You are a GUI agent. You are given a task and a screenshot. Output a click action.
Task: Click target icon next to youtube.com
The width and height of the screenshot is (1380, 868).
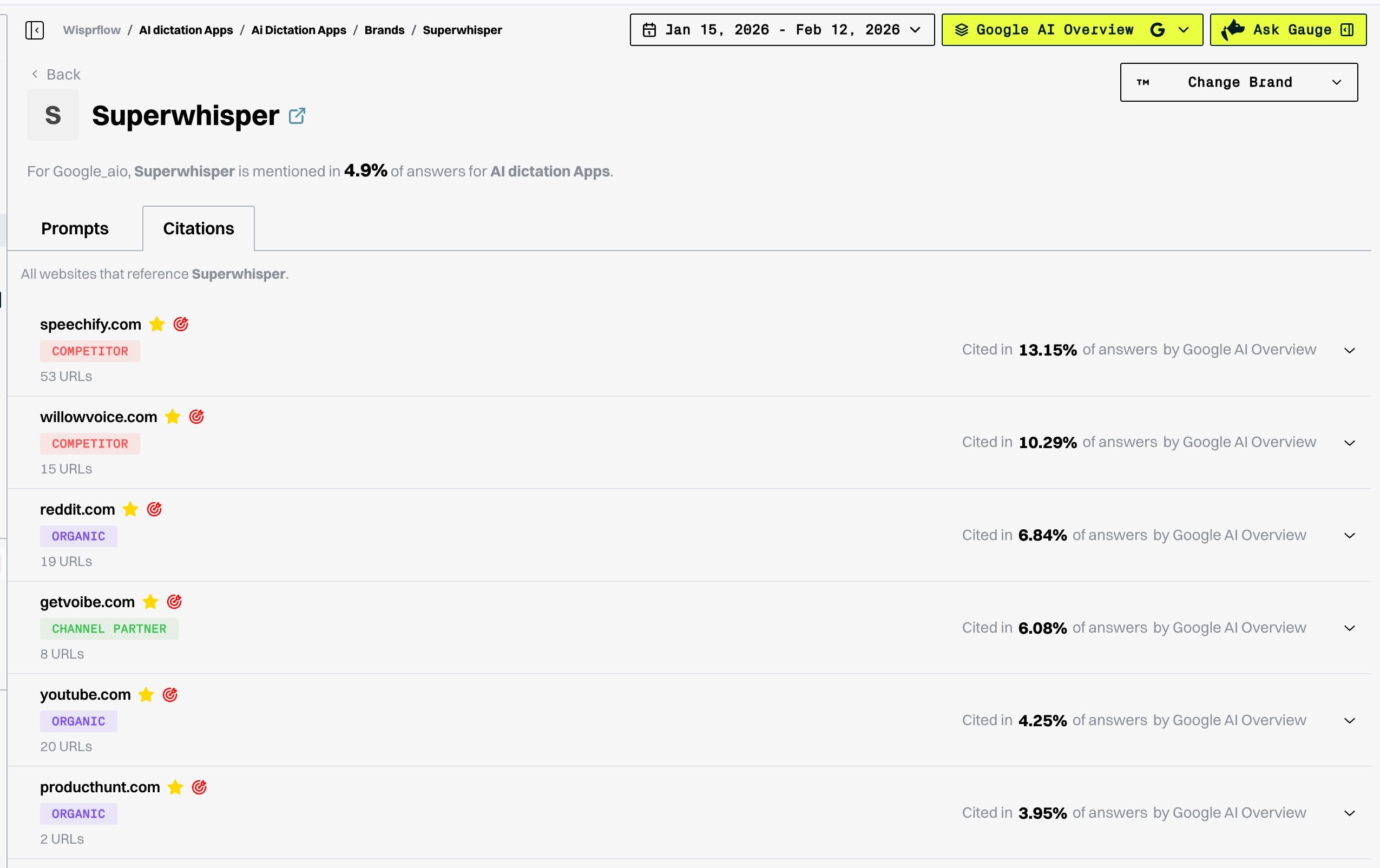coord(170,694)
